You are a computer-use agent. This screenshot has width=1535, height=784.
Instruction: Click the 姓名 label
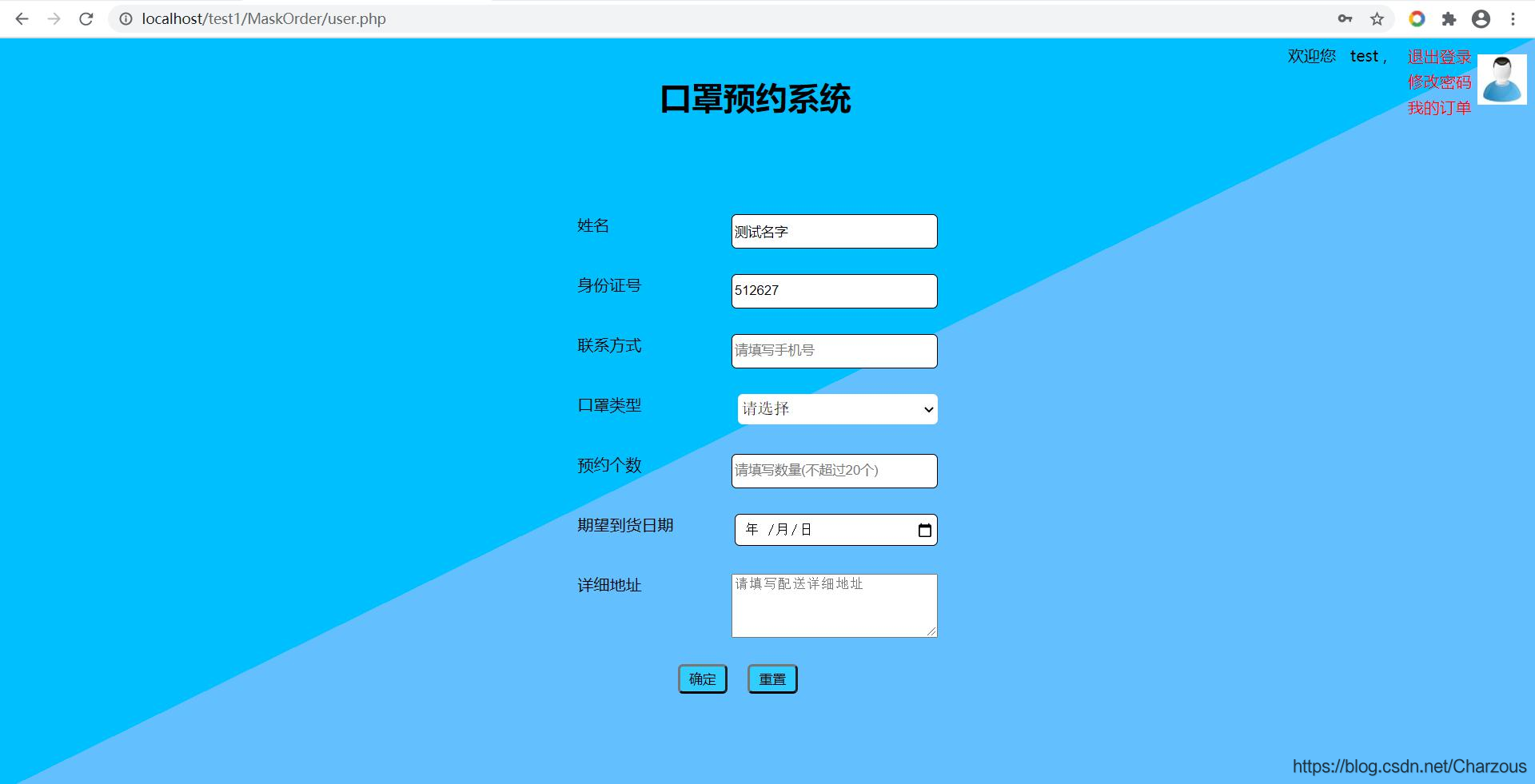(593, 225)
